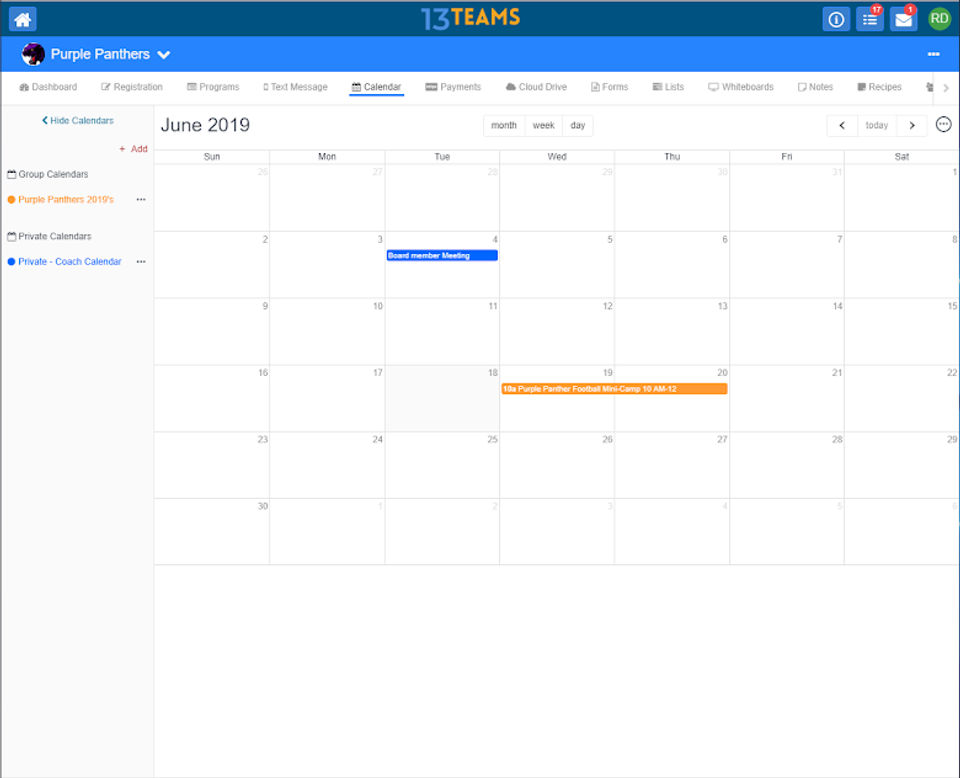
Task: Go to the next month arrow
Action: tap(912, 125)
